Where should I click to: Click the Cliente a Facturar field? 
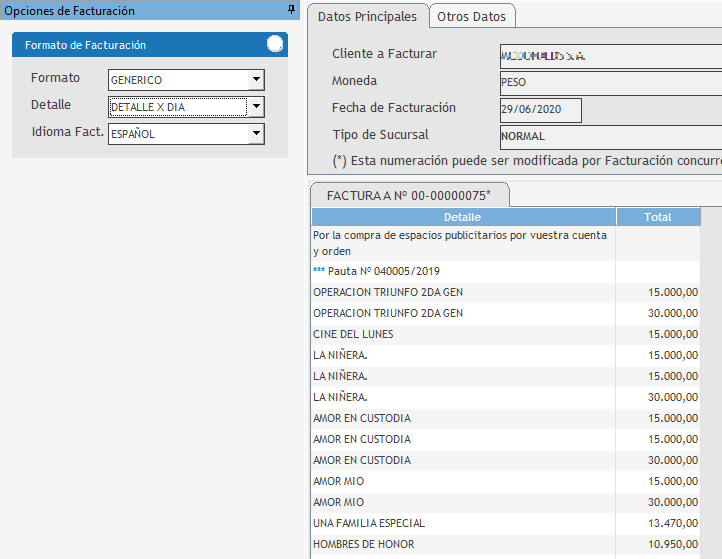(x=610, y=56)
